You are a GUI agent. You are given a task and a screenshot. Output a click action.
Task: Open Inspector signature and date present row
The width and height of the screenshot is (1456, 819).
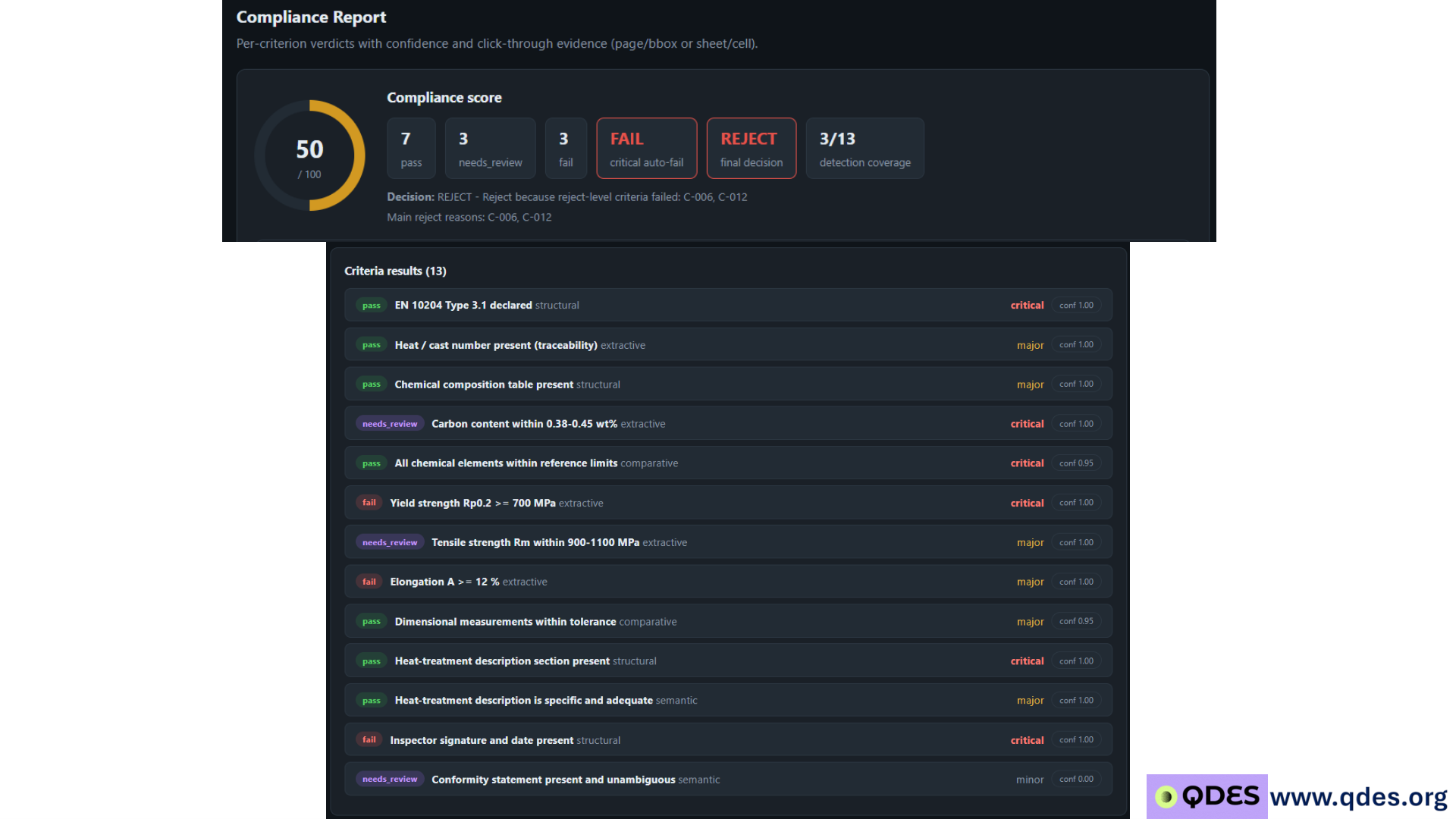(728, 739)
